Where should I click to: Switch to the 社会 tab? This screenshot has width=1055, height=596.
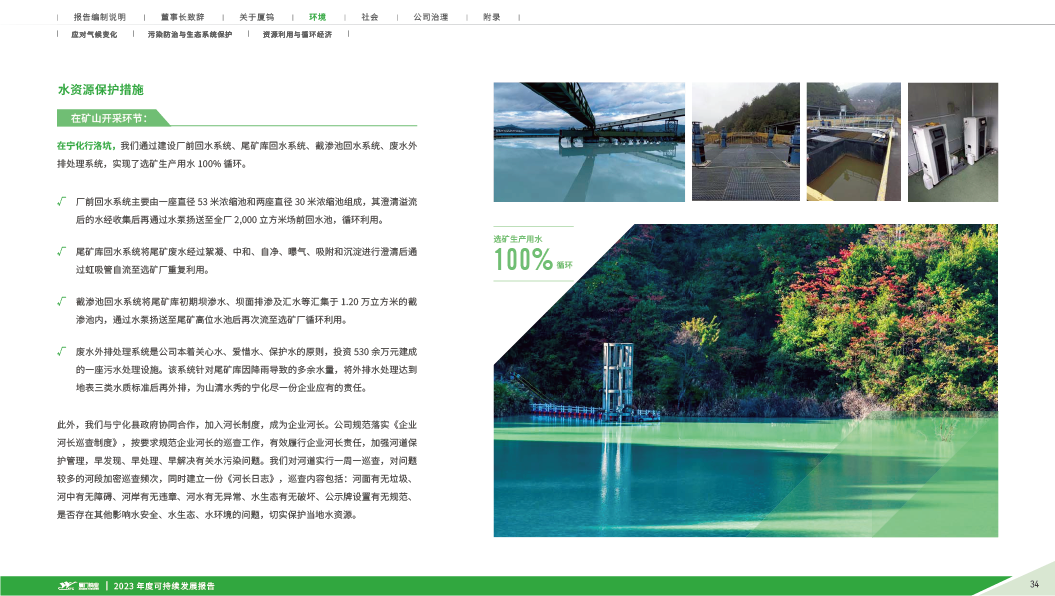coord(370,17)
